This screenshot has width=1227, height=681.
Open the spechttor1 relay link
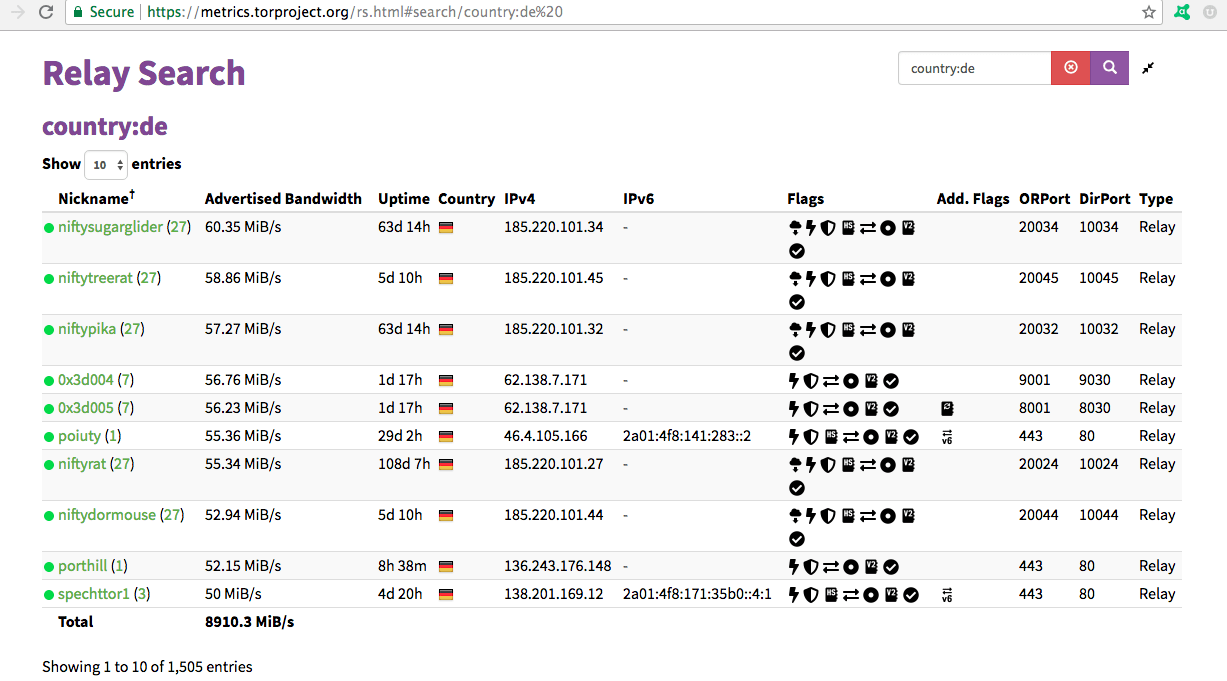coord(94,594)
